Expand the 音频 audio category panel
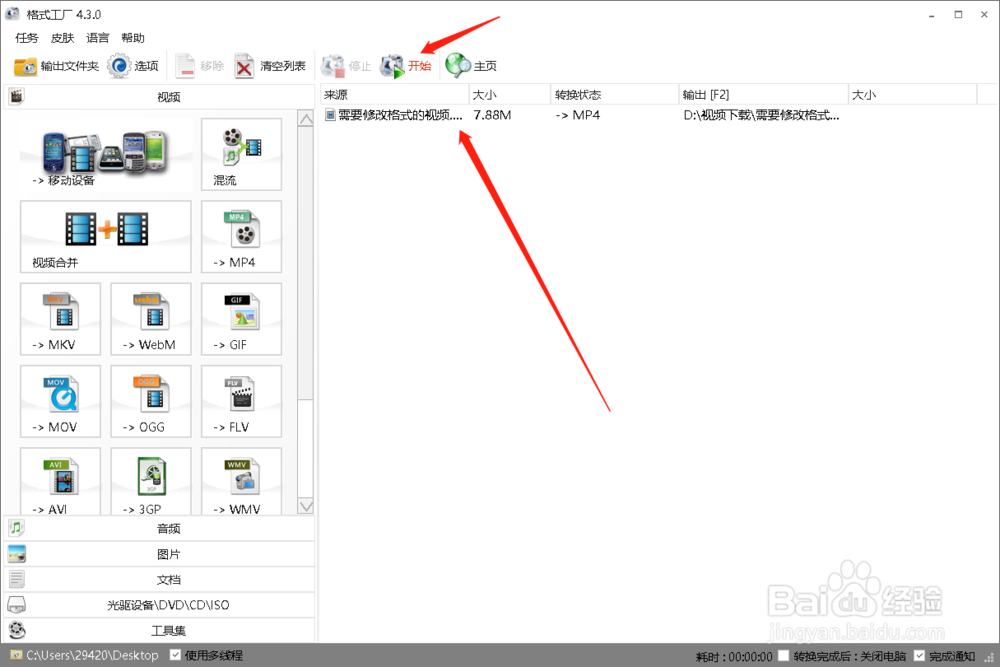The image size is (1000, 667). click(159, 528)
